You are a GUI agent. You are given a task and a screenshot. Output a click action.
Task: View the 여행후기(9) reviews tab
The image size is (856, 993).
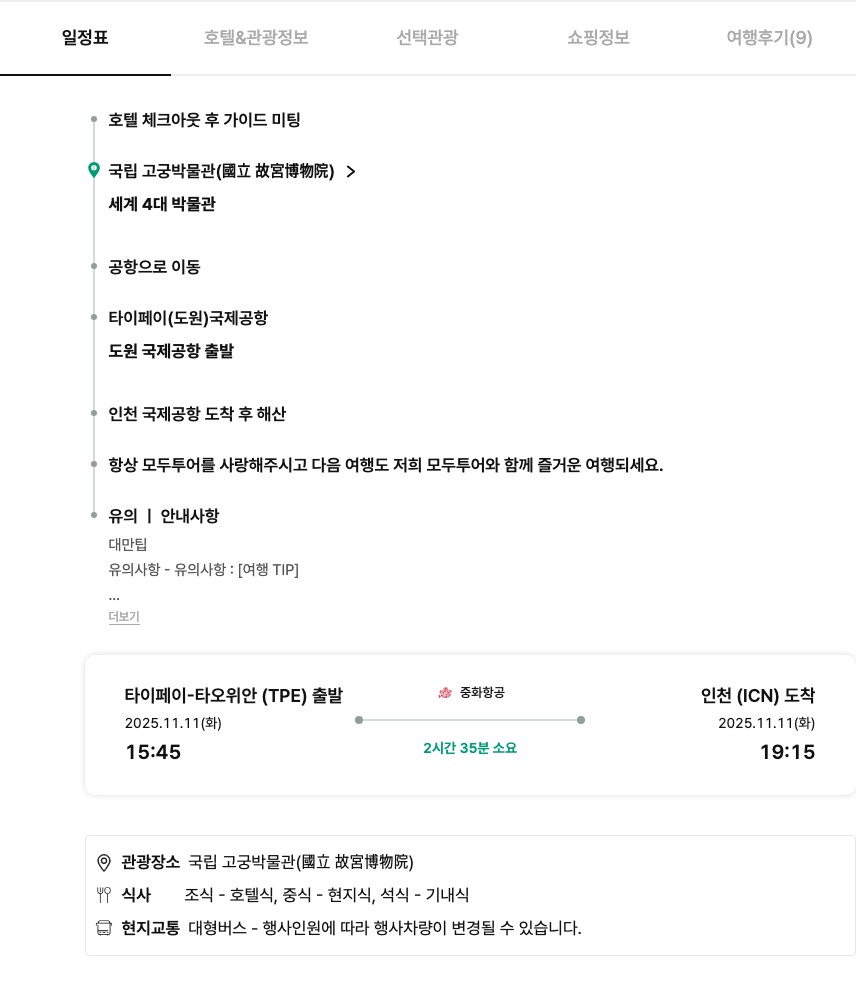pos(769,38)
